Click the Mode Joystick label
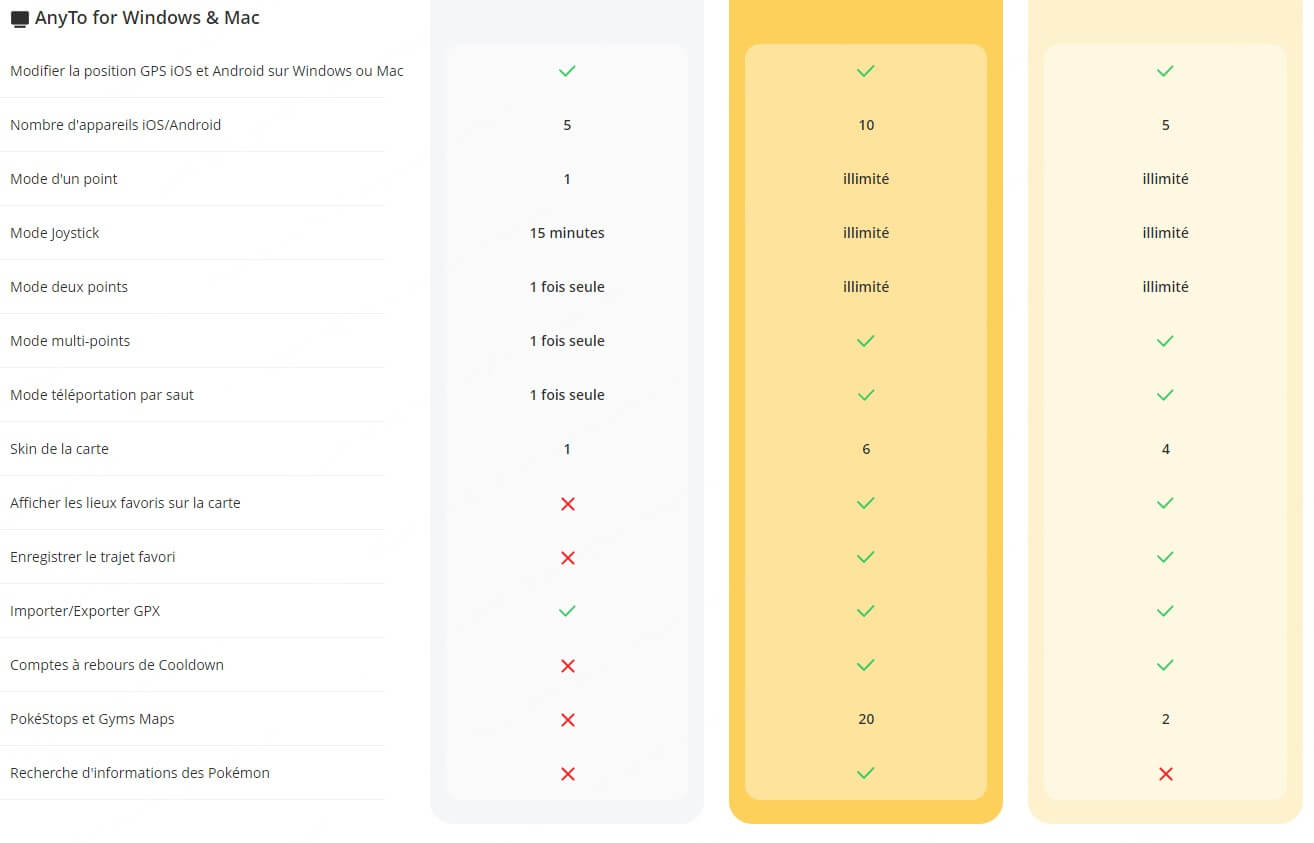This screenshot has height=843, width=1314. 55,233
